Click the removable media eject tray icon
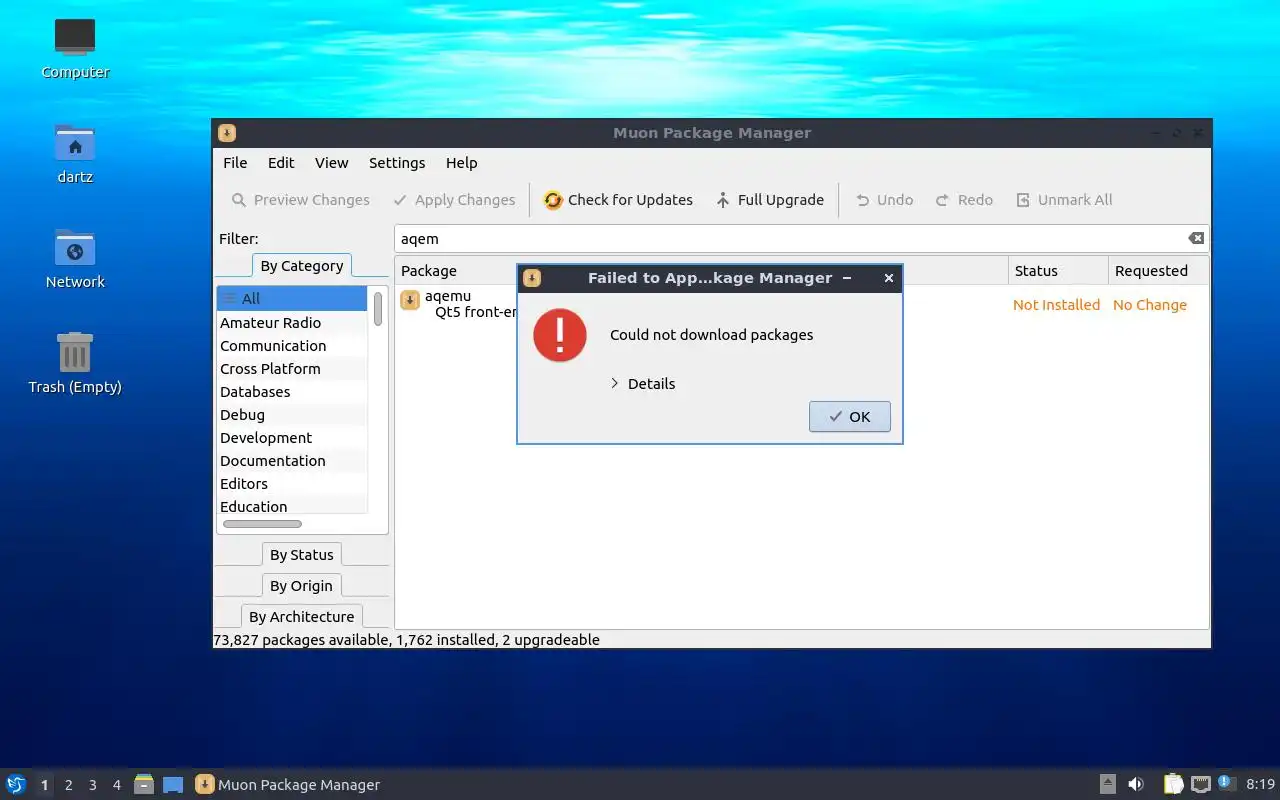The width and height of the screenshot is (1280, 800). (1107, 784)
